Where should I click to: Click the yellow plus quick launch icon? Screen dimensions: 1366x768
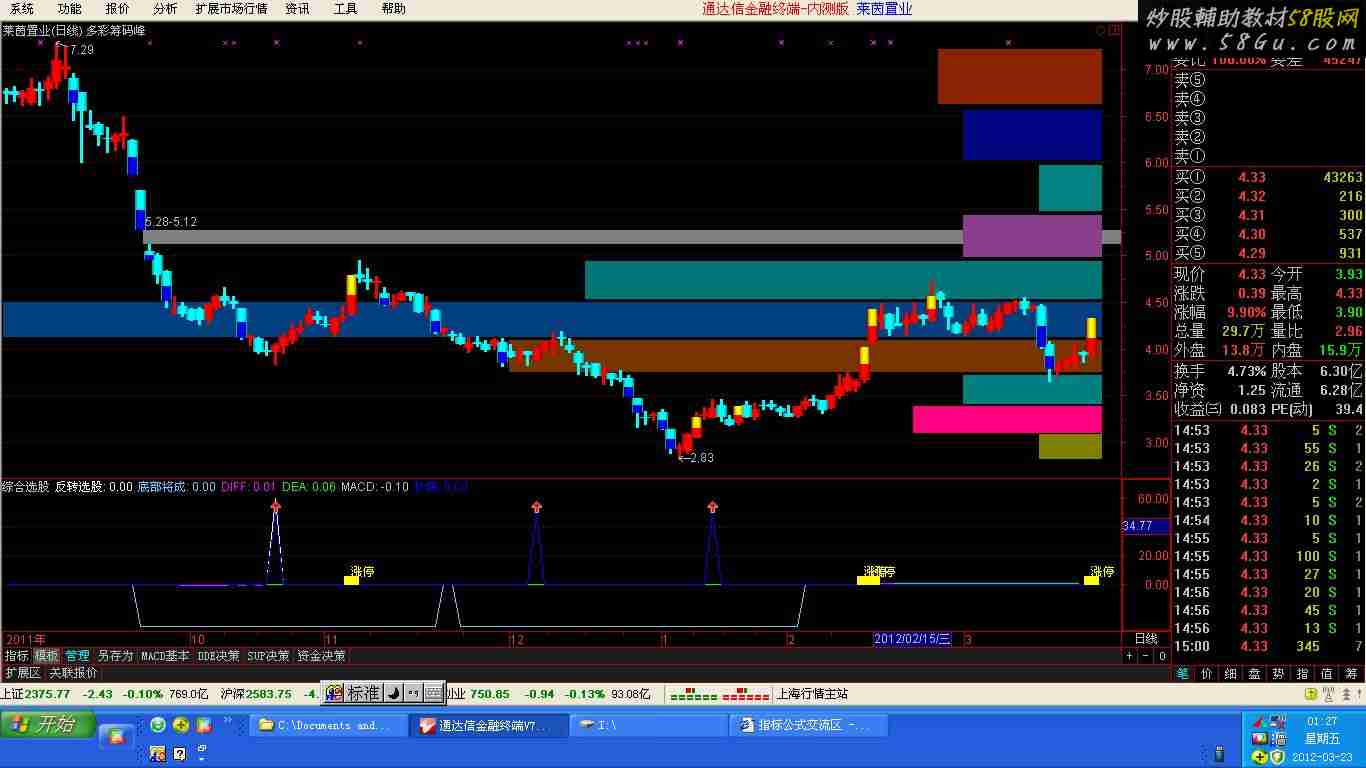181,725
